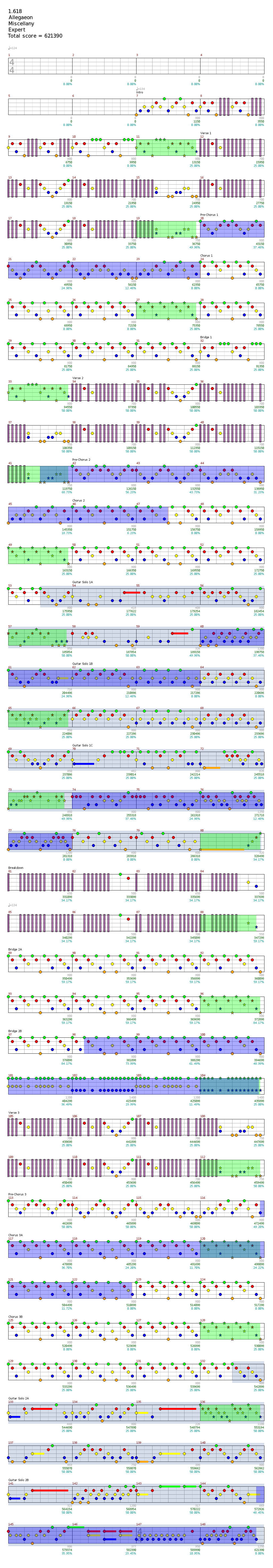This screenshot has height=1568, width=273.
Task: Click the album name 'Miscellany'
Action: coord(21,24)
